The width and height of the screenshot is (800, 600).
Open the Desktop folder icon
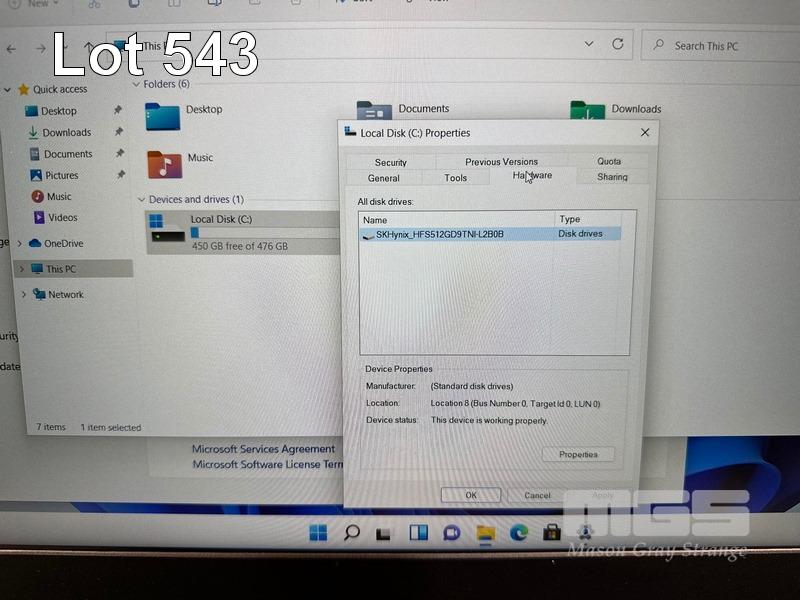[162, 116]
